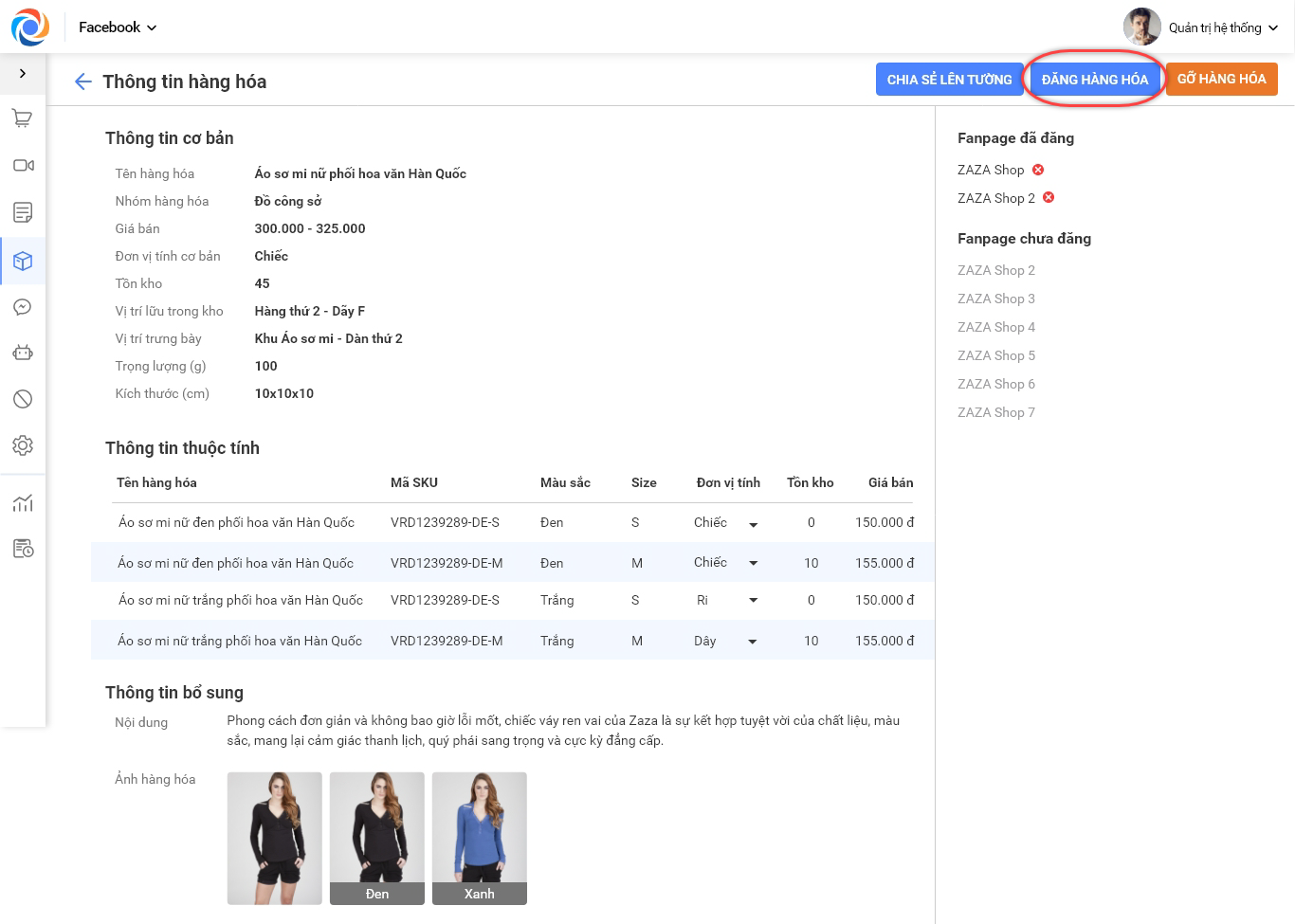
Task: Remove ZAZA Shop from posted fanpages
Action: coord(1038,170)
